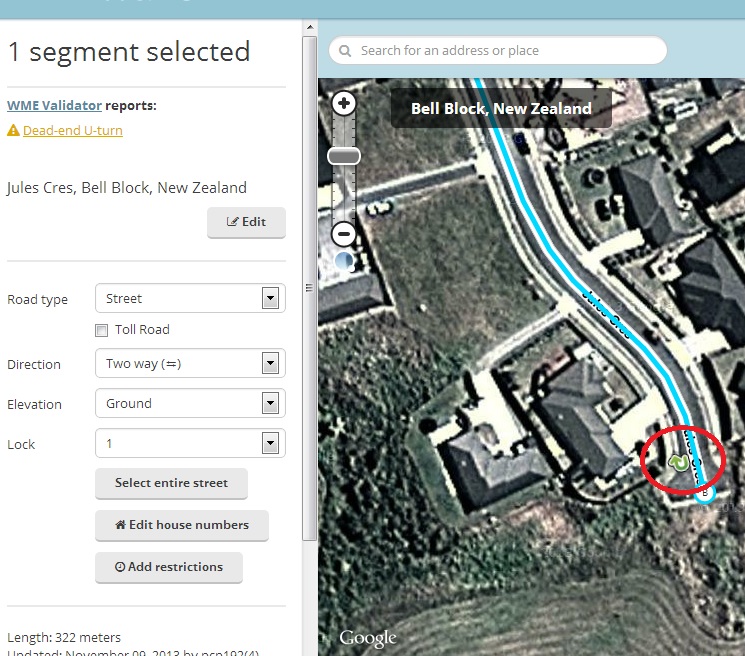
Task: Click Add restrictions button
Action: tap(169, 567)
